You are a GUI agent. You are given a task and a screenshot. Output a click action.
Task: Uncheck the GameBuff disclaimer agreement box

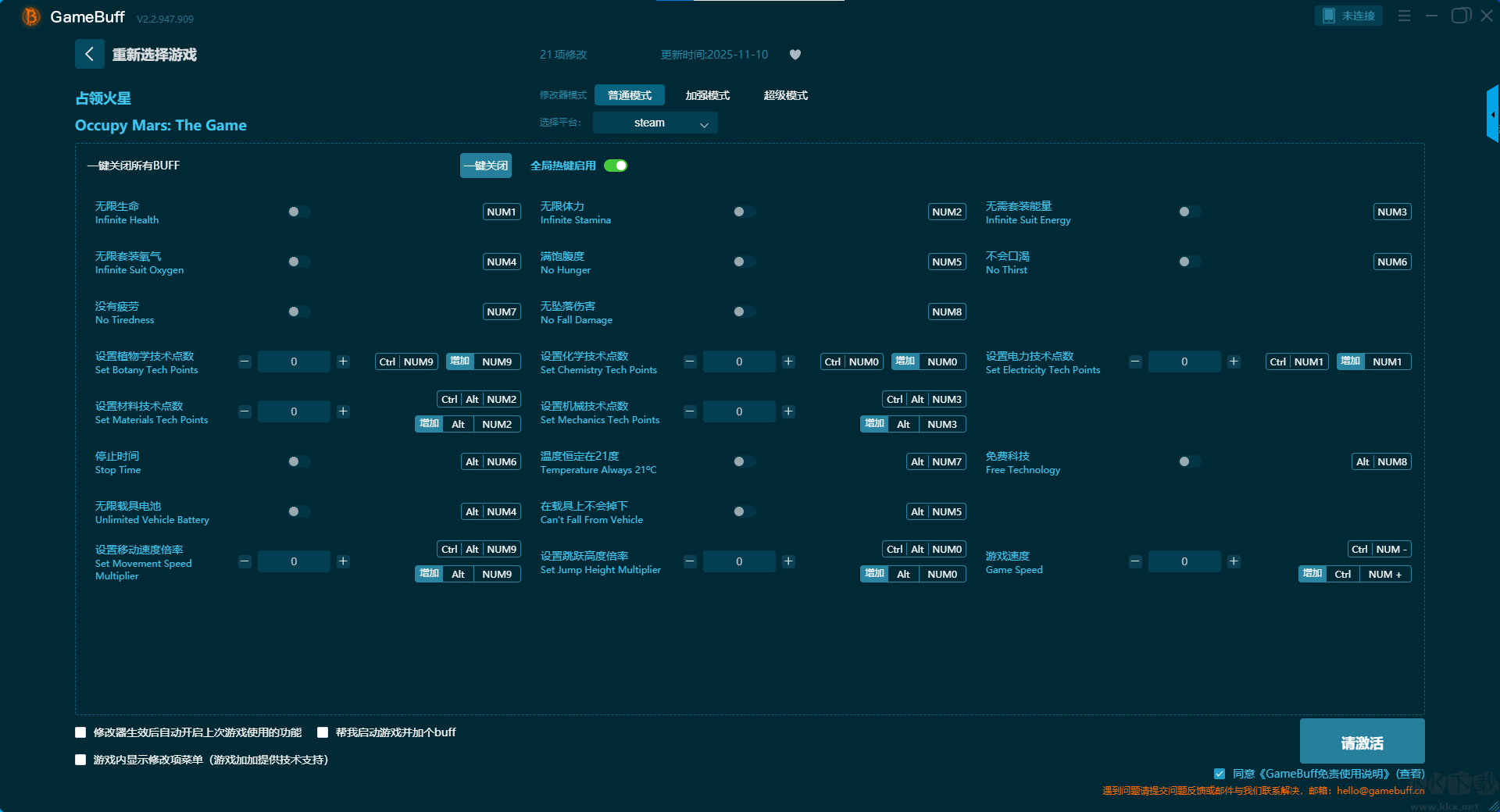click(1220, 774)
